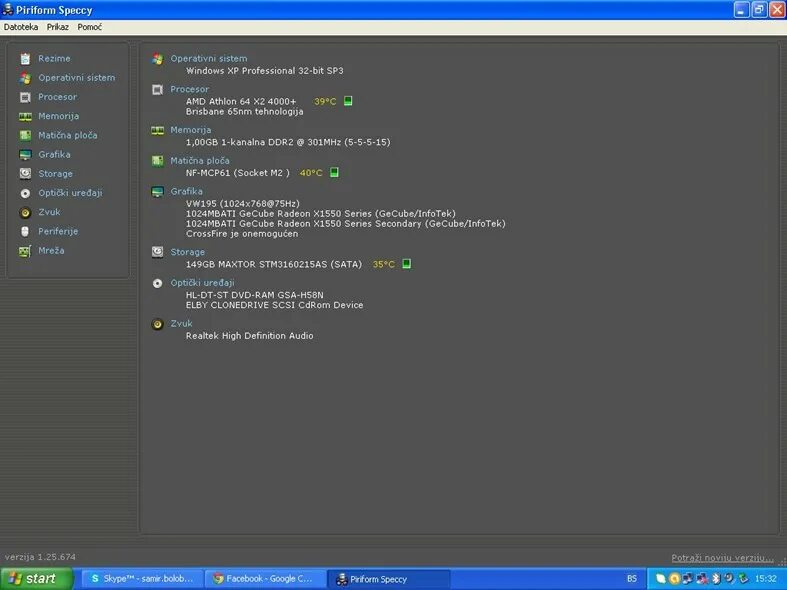787x590 pixels.
Task: Select the Procesor chip icon in sidebar
Action: tap(25, 97)
